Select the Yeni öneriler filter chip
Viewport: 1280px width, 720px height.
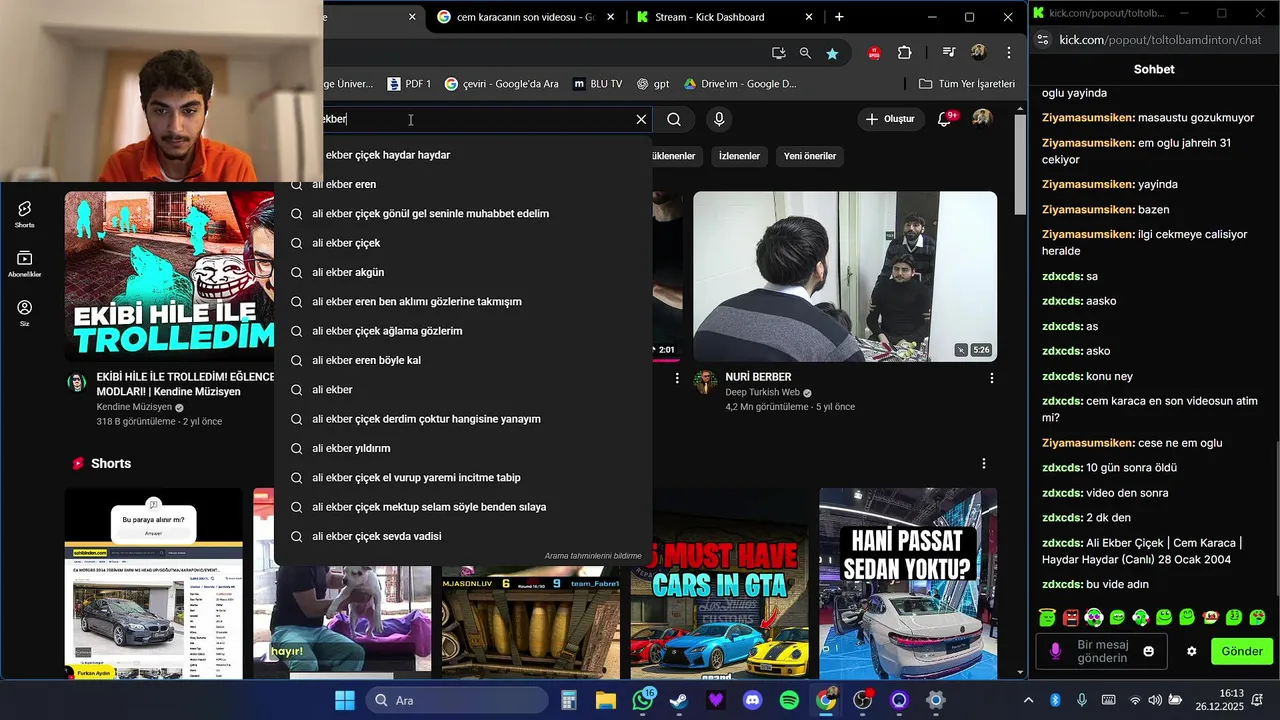809,156
